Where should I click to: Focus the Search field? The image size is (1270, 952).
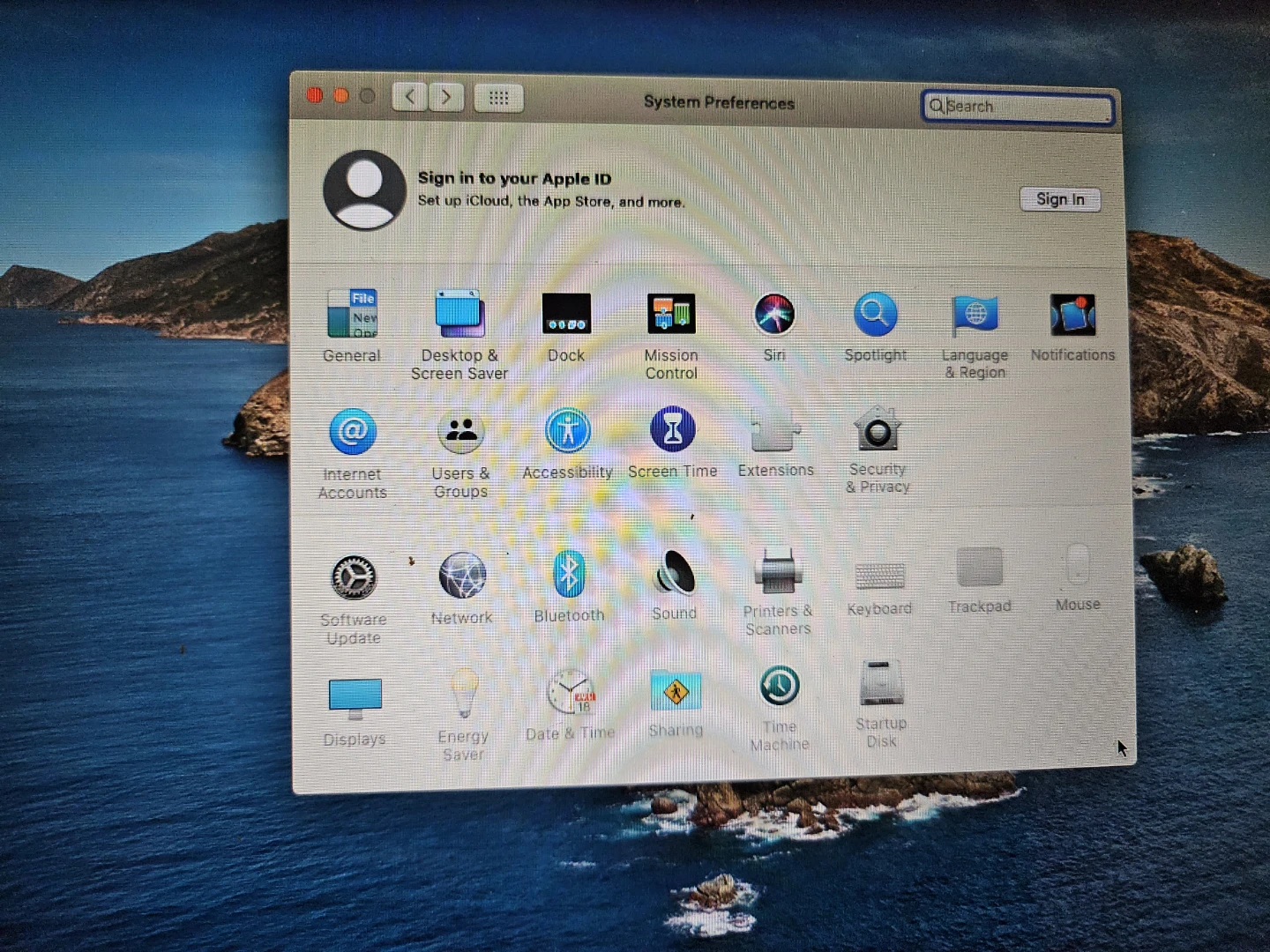1018,107
